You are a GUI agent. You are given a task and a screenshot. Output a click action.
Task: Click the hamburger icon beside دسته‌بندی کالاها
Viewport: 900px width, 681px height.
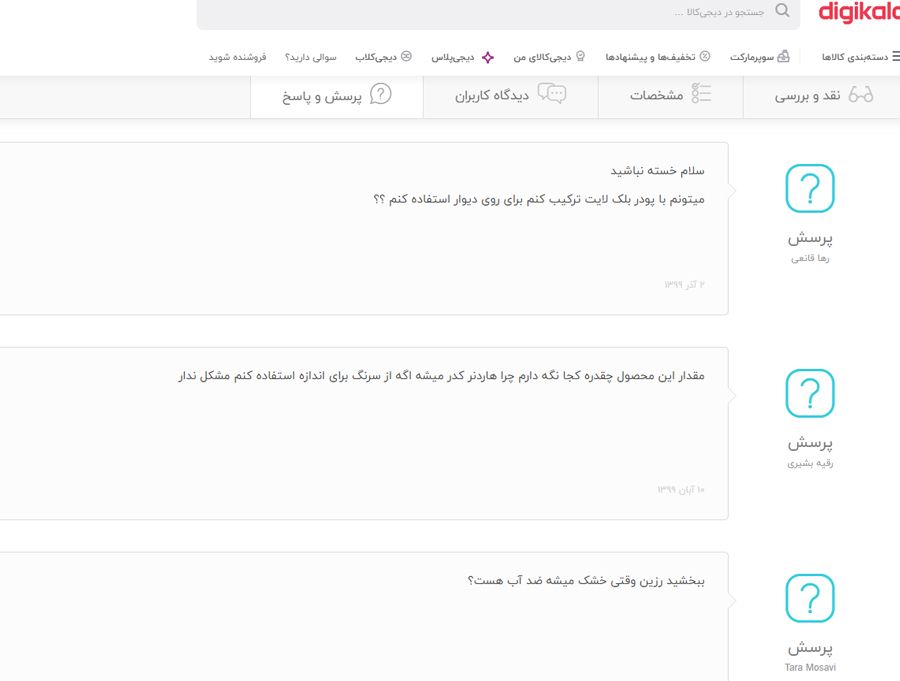(x=896, y=56)
